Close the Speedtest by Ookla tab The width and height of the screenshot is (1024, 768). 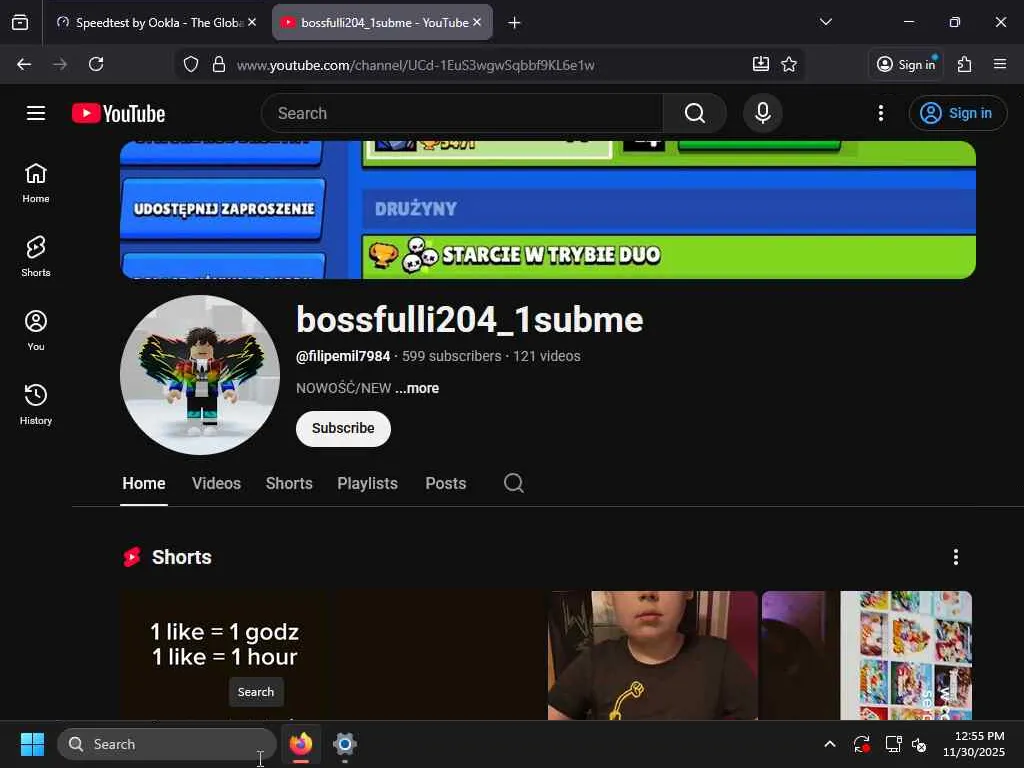[x=252, y=22]
